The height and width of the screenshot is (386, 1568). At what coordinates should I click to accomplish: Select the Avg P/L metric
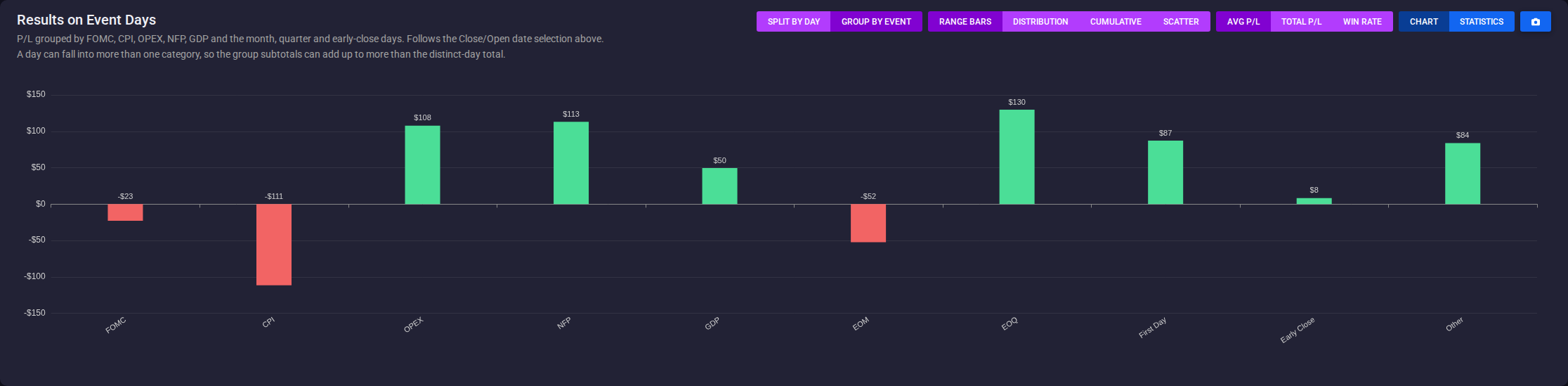tap(1243, 22)
